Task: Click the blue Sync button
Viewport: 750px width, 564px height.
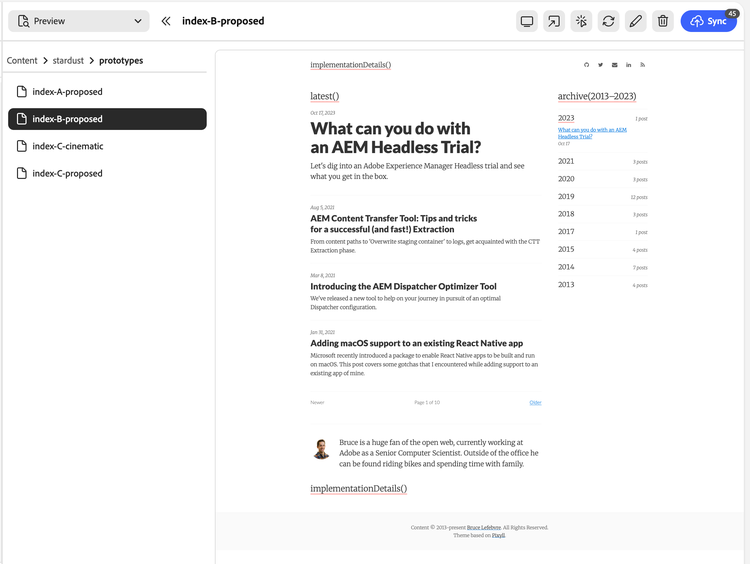Action: coord(708,21)
